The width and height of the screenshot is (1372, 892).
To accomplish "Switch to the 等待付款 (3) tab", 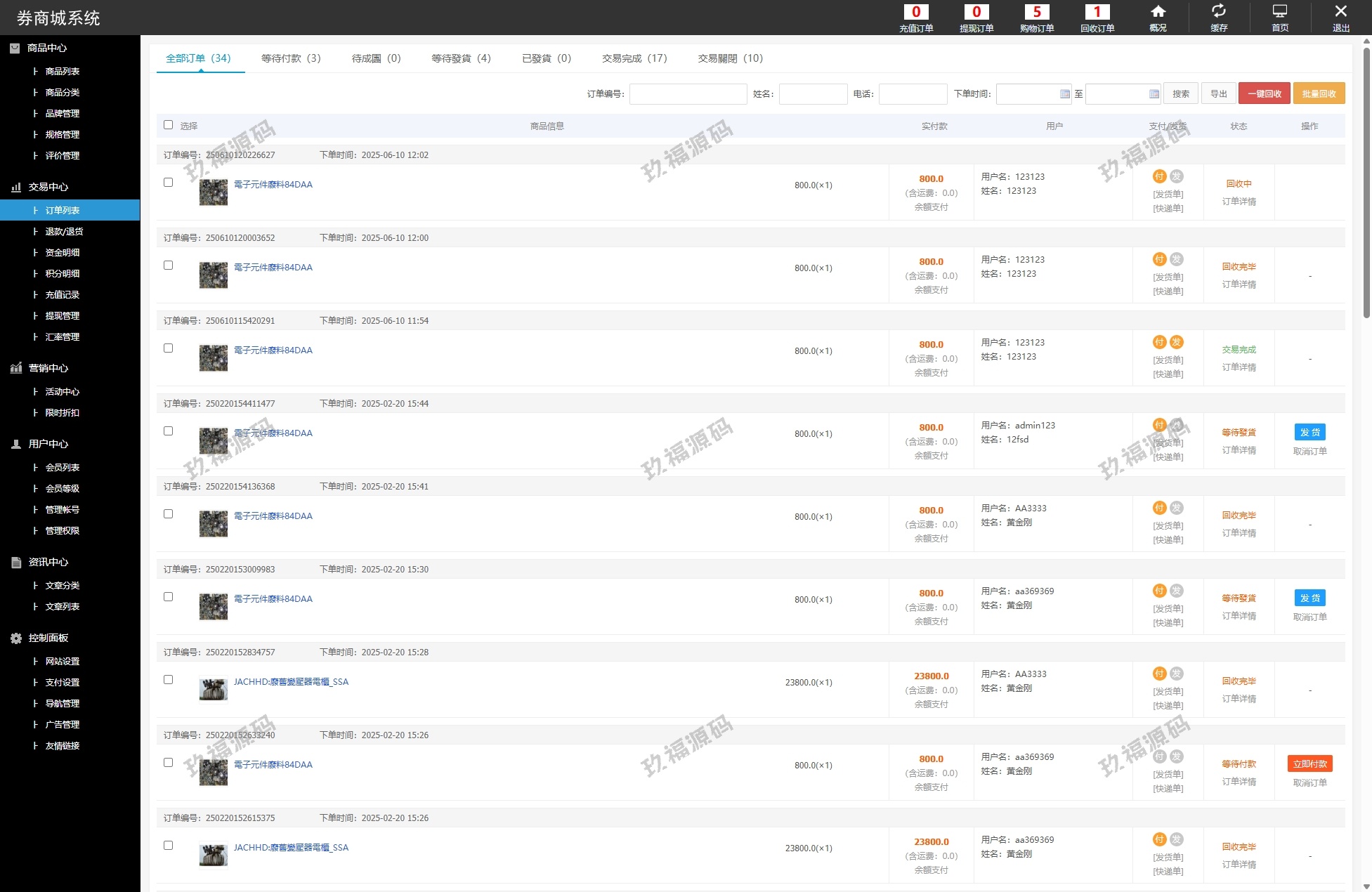I will click(291, 58).
